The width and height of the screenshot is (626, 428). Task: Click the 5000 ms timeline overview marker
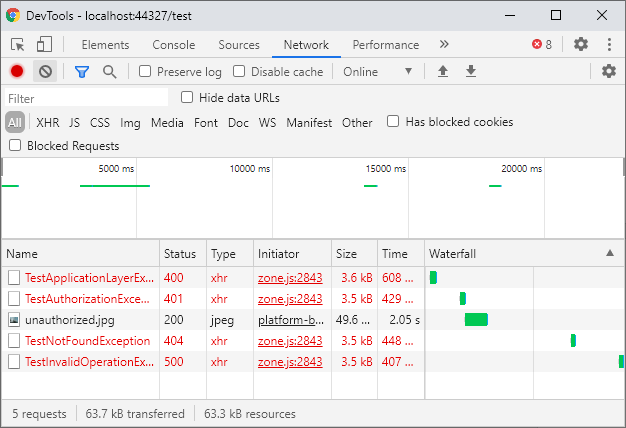pos(116,168)
